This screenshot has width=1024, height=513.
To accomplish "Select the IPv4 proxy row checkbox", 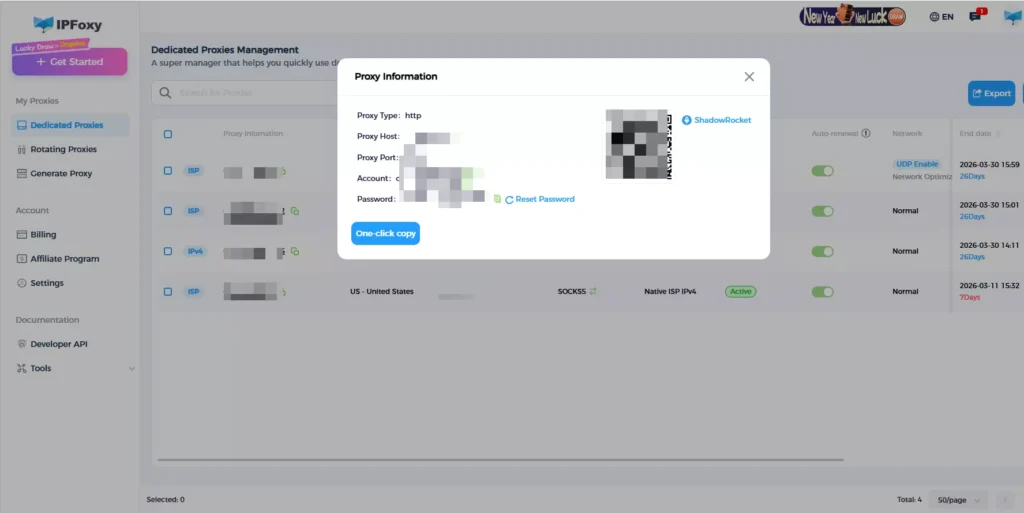I will click(x=168, y=252).
